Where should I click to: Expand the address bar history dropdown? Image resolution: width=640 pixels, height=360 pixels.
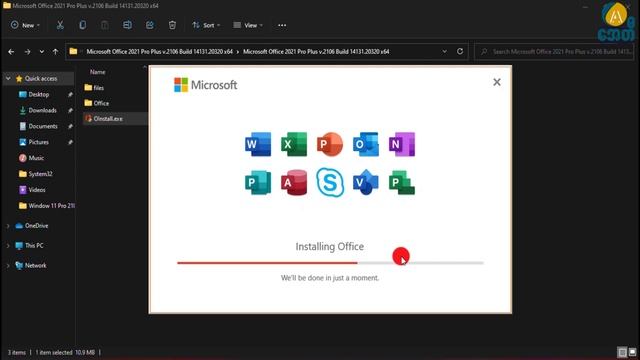444,51
